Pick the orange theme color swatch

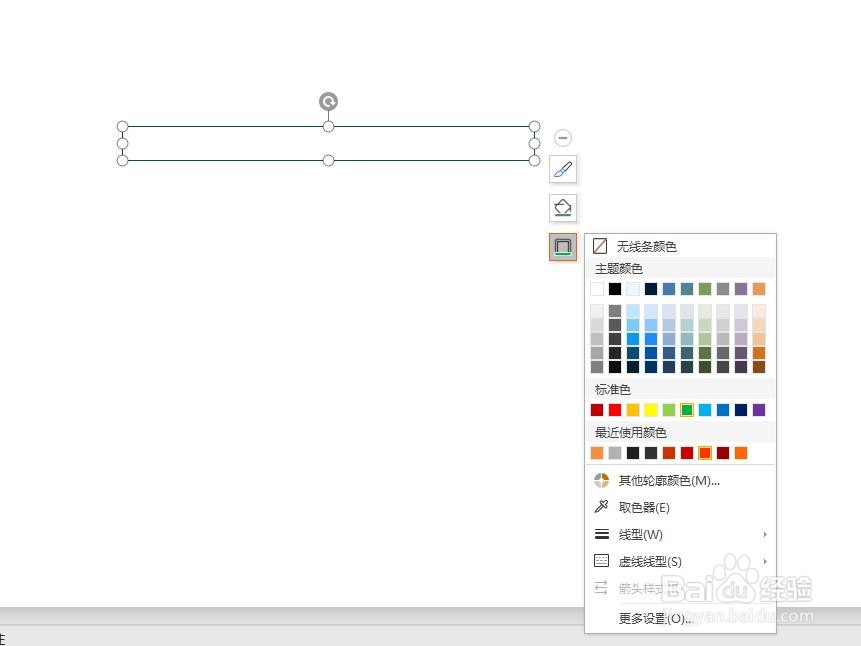coord(759,289)
